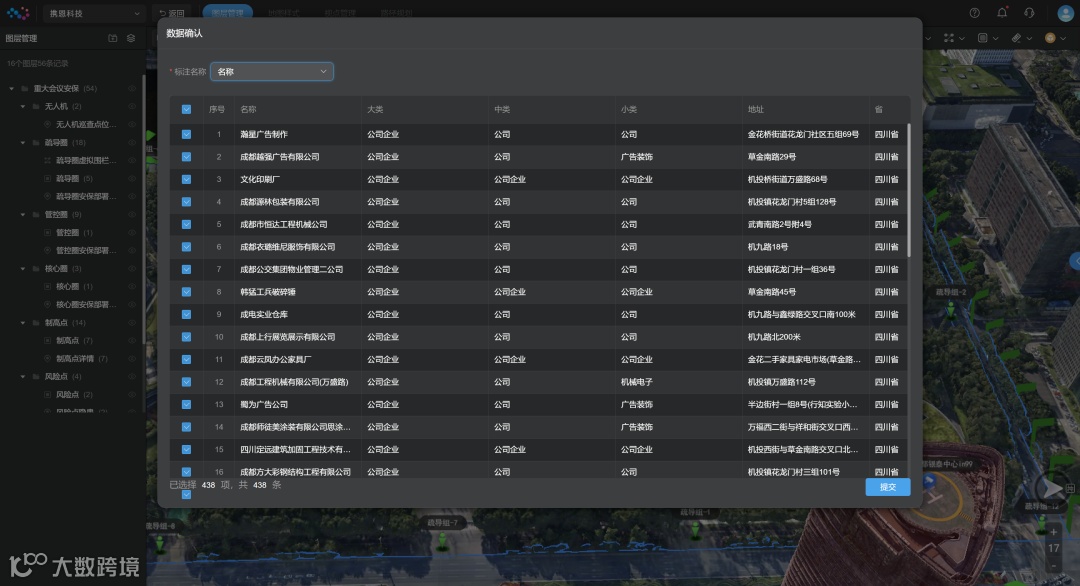Collapse the 管控圈 (9) tree node
The image size is (1080, 586).
tap(23, 215)
